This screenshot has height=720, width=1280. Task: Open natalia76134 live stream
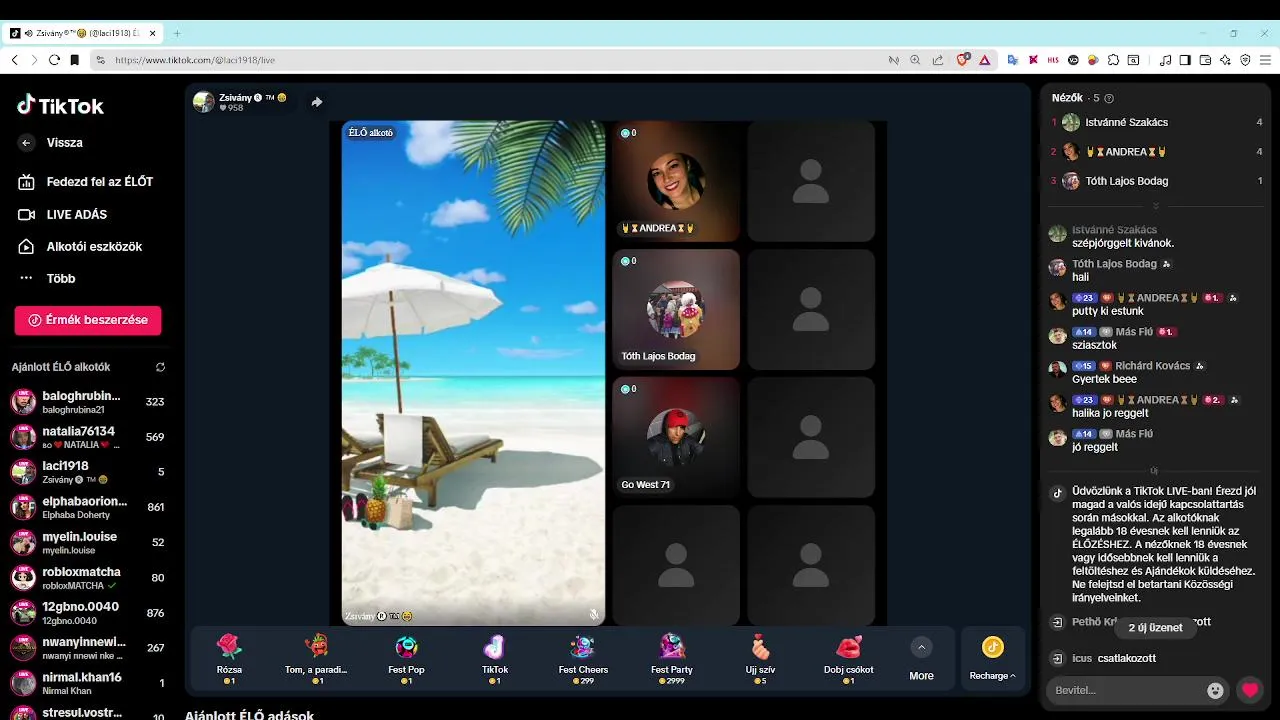pyautogui.click(x=88, y=437)
